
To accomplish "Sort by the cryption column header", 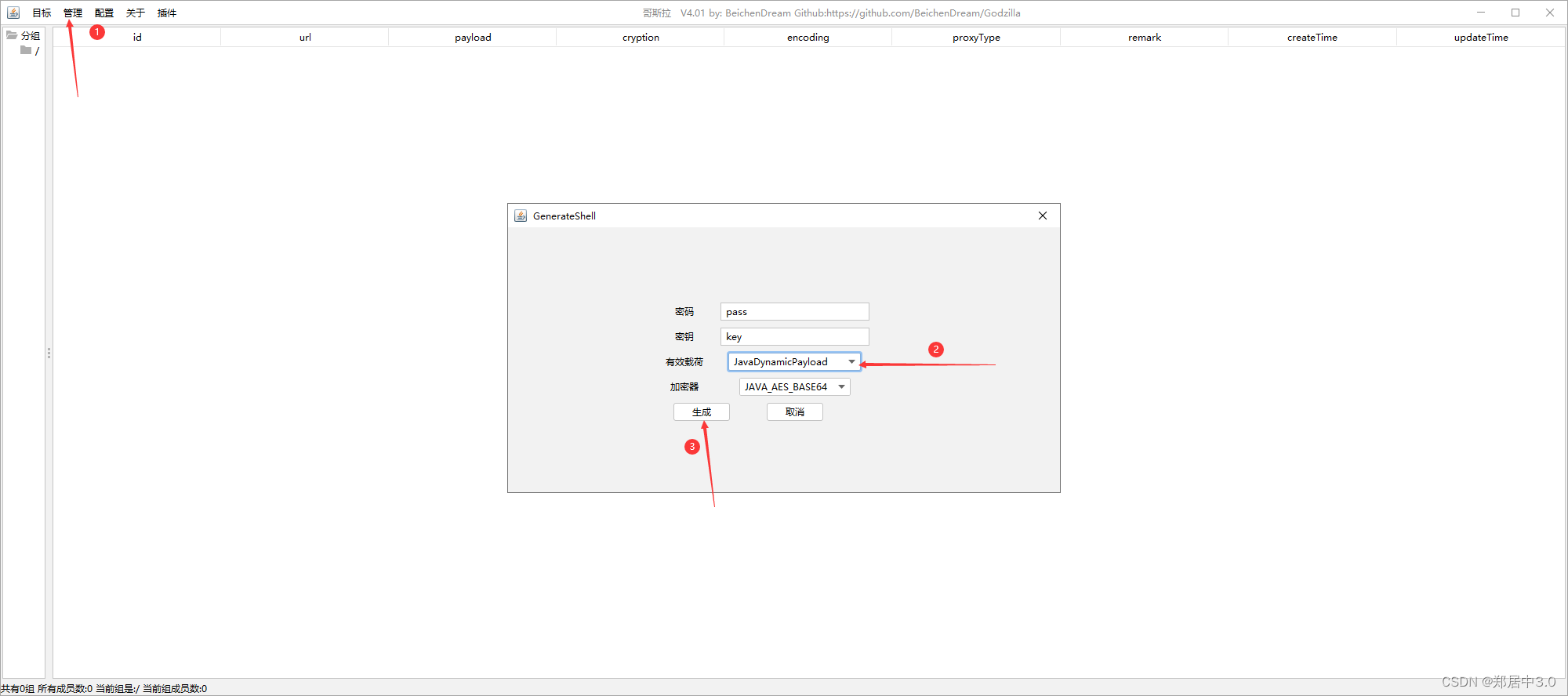I will click(641, 37).
